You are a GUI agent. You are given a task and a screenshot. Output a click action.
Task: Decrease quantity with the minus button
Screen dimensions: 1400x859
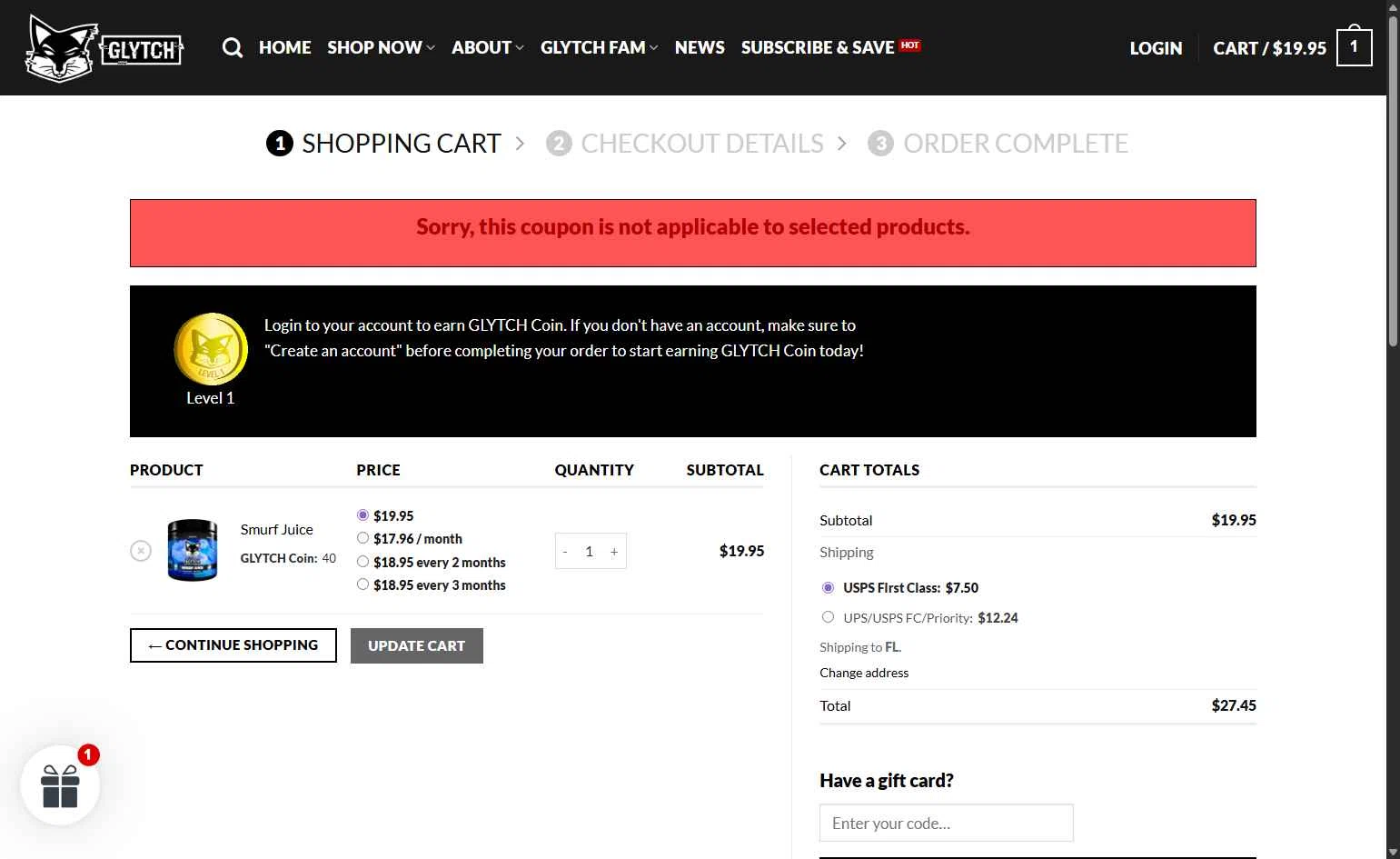coord(565,552)
